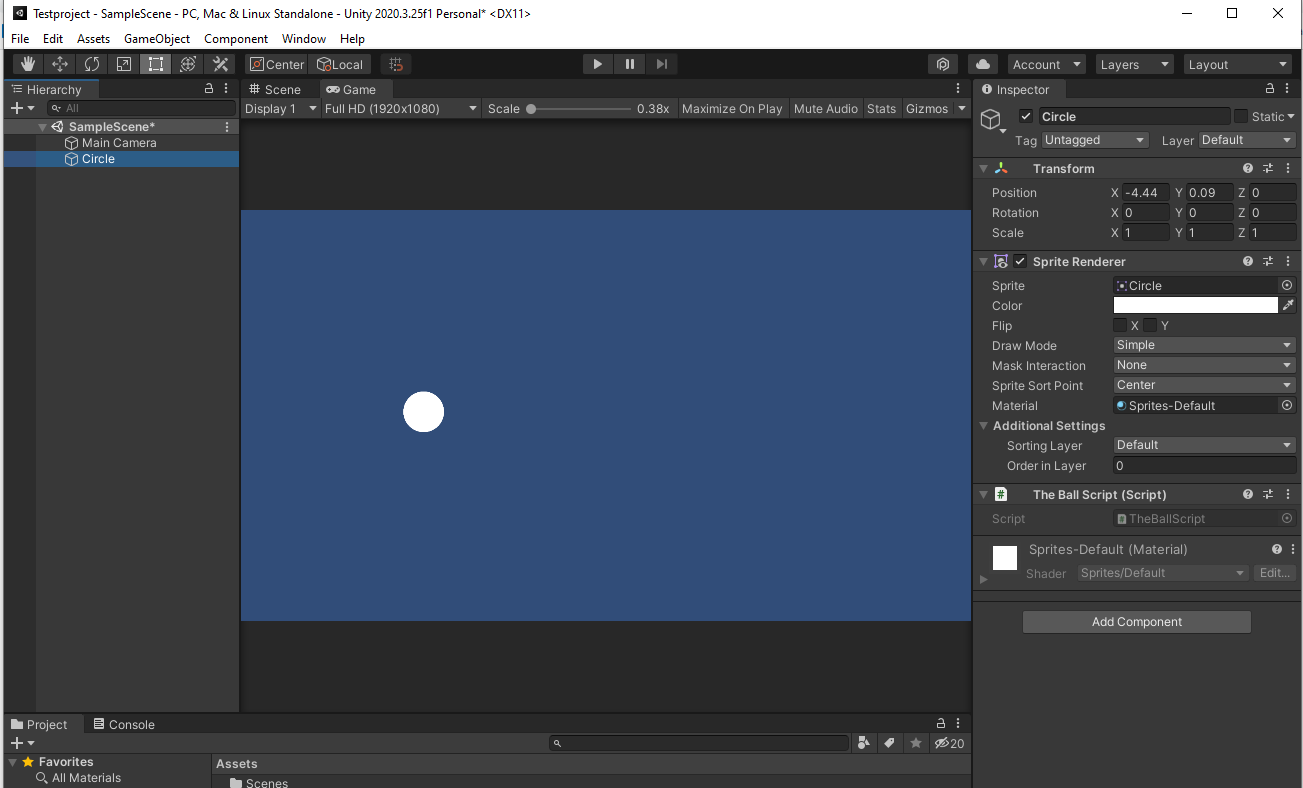Screen dimensions: 1303x788
Task: Click the Add Component button
Action: click(1136, 622)
